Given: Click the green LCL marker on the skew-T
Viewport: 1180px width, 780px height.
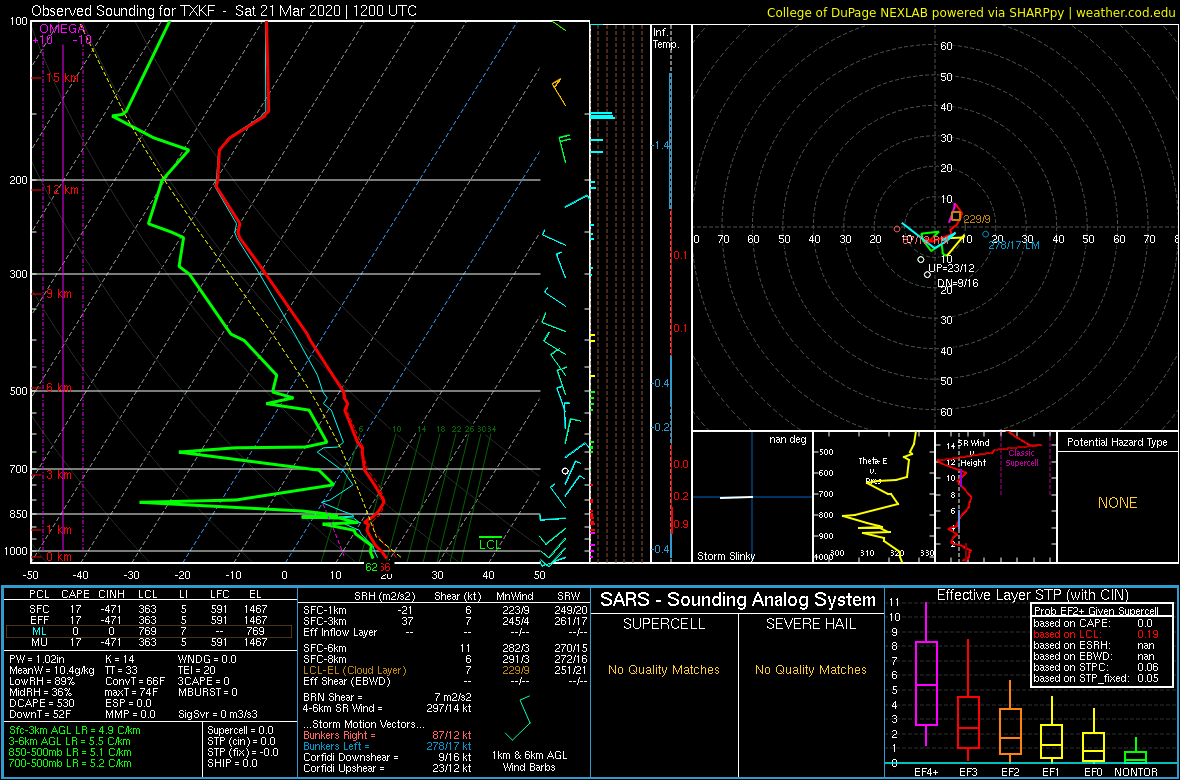Looking at the screenshot, I should coord(491,544).
